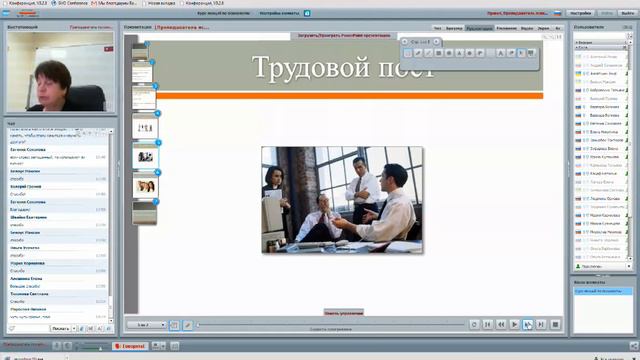The width and height of the screenshot is (640, 360).
Task: Open Настройки комнаты link in top bar
Action: (x=279, y=13)
